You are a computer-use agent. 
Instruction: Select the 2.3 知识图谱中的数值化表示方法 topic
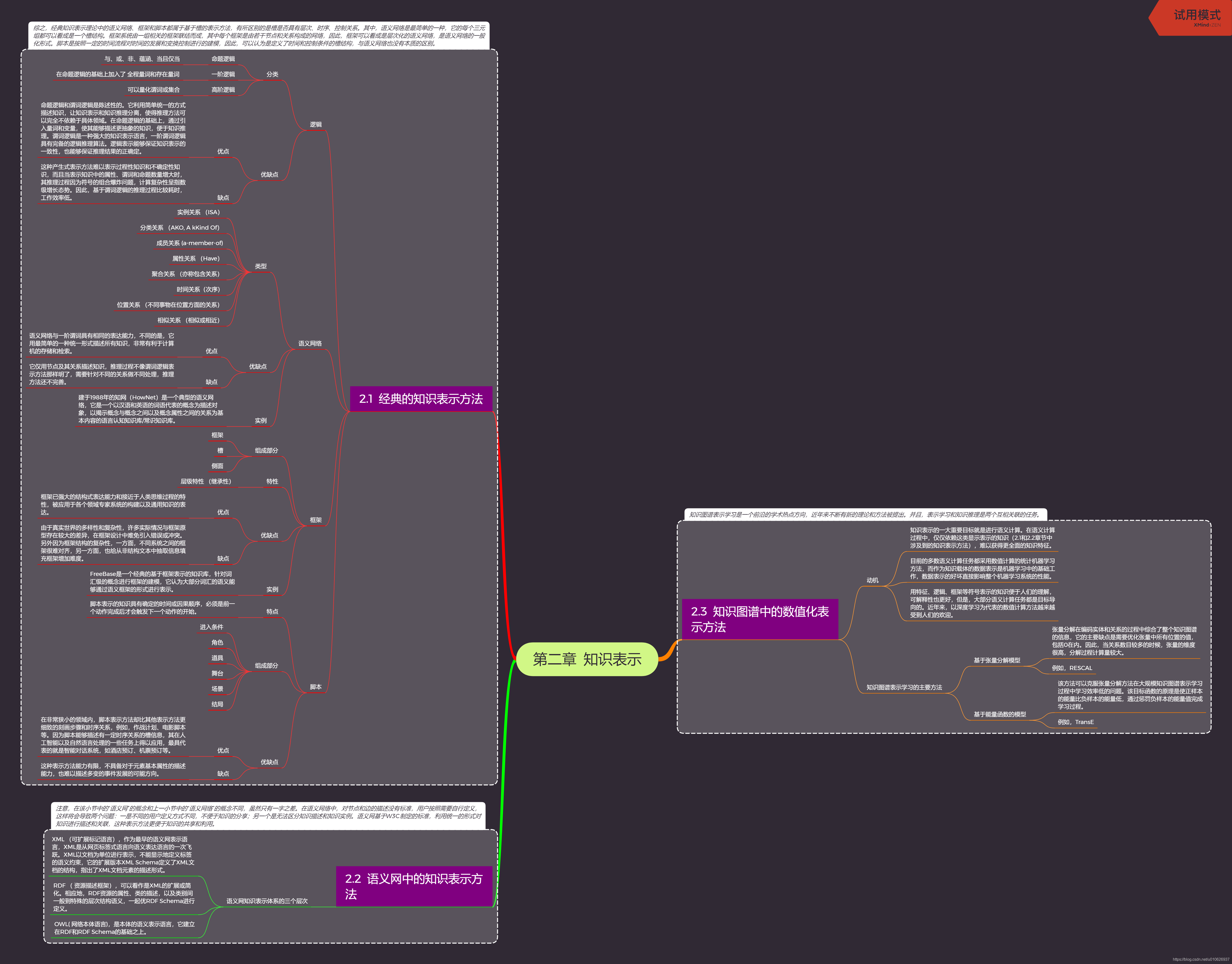[759, 619]
